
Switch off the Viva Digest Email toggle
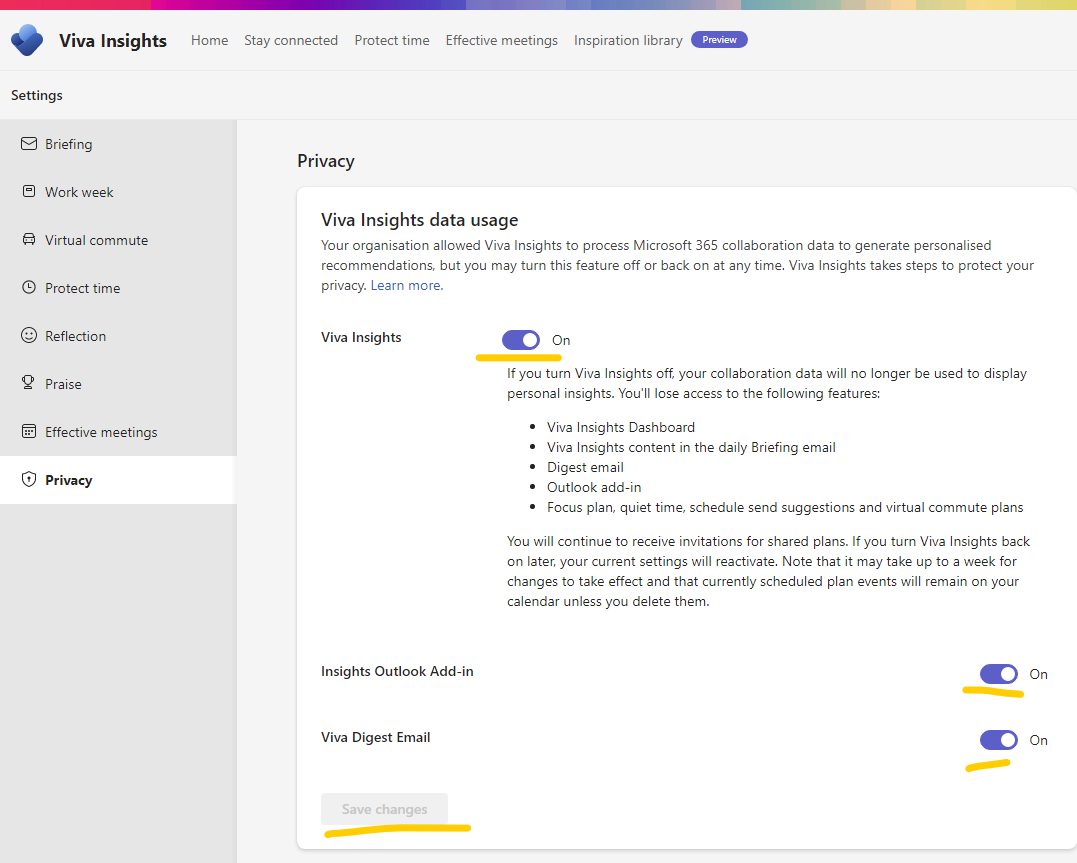(x=998, y=740)
